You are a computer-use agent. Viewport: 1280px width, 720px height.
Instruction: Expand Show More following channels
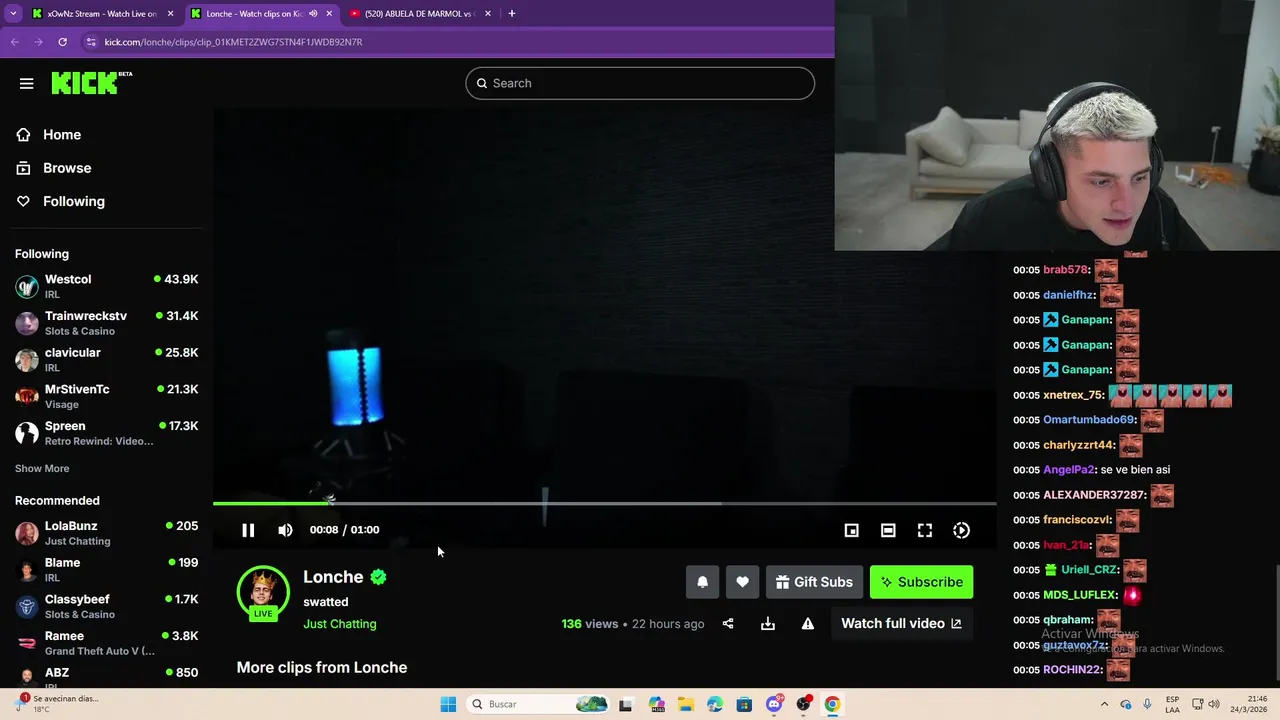pos(42,468)
